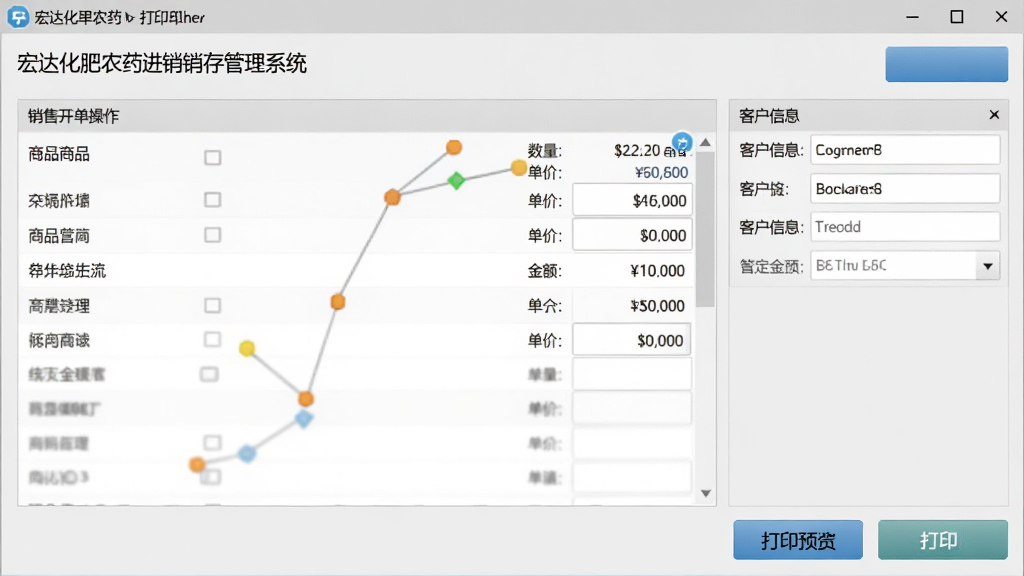The height and width of the screenshot is (576, 1024).
Task: Click the 商品商品 row label
Action: point(59,154)
